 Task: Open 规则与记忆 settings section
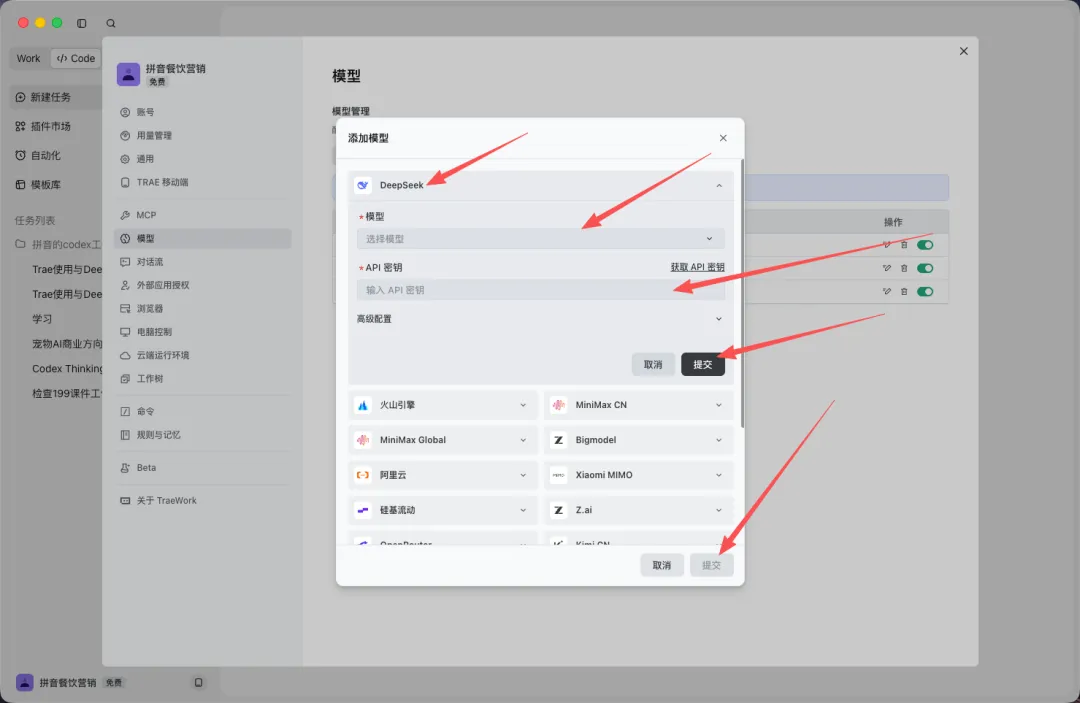tap(202, 435)
